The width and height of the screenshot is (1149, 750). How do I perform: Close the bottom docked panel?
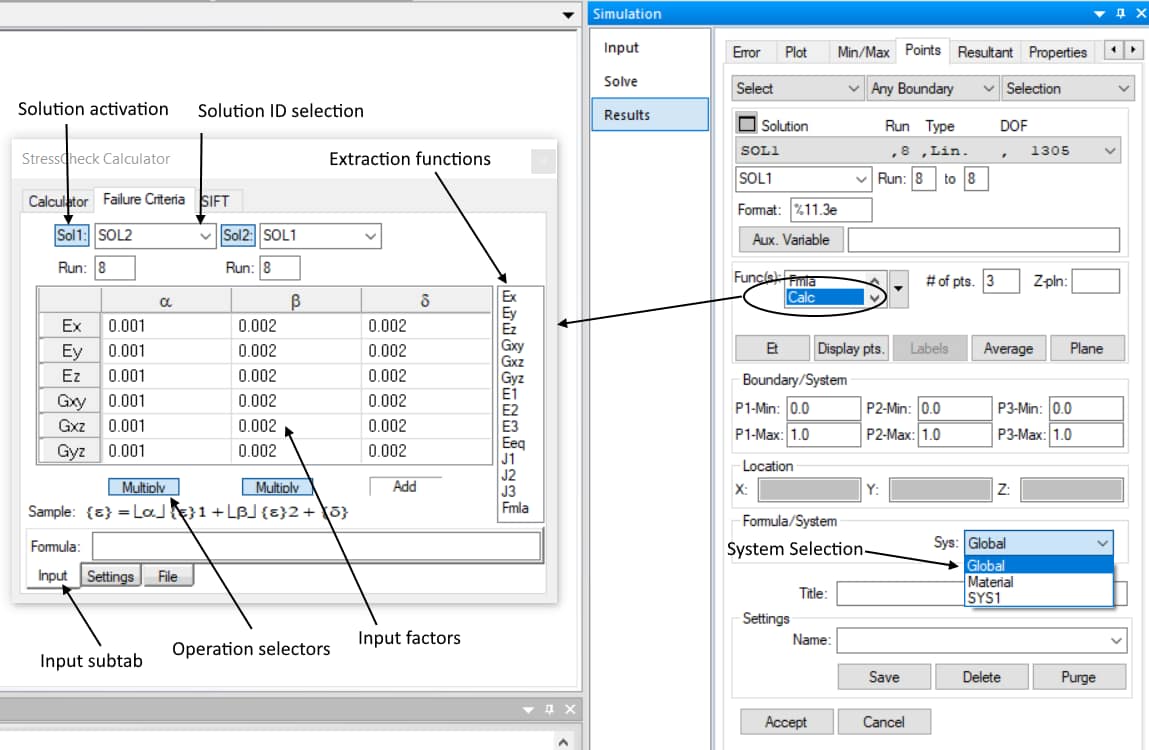(x=569, y=709)
